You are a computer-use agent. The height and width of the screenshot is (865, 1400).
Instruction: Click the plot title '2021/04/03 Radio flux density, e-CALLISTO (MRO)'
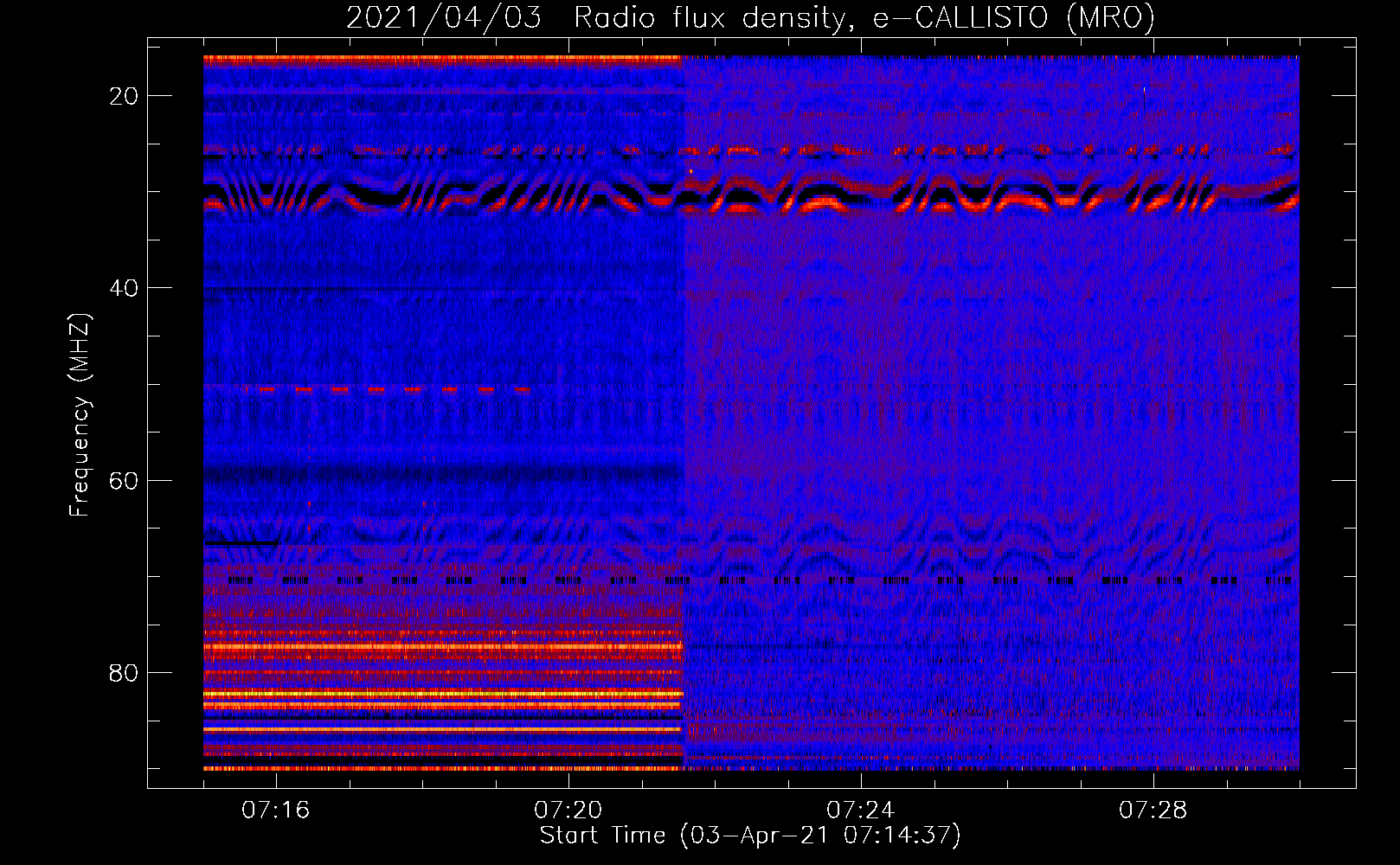[x=750, y=17]
